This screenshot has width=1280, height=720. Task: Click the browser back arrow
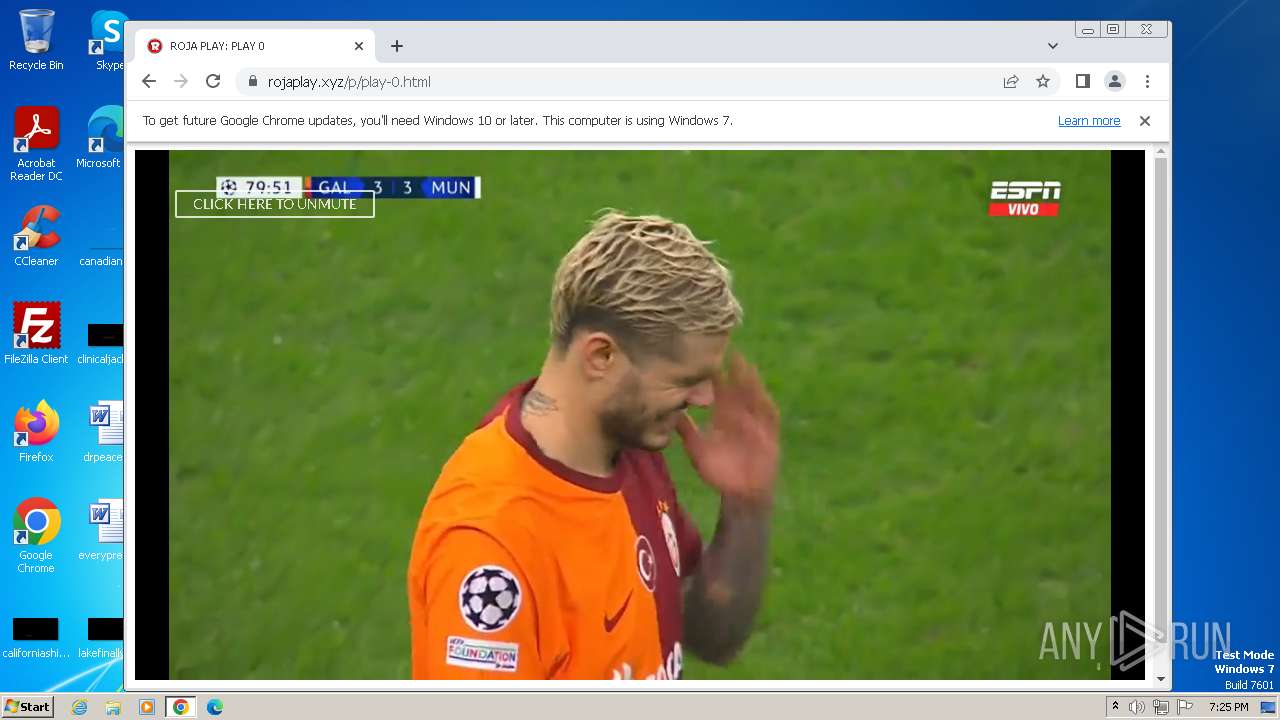tap(149, 82)
